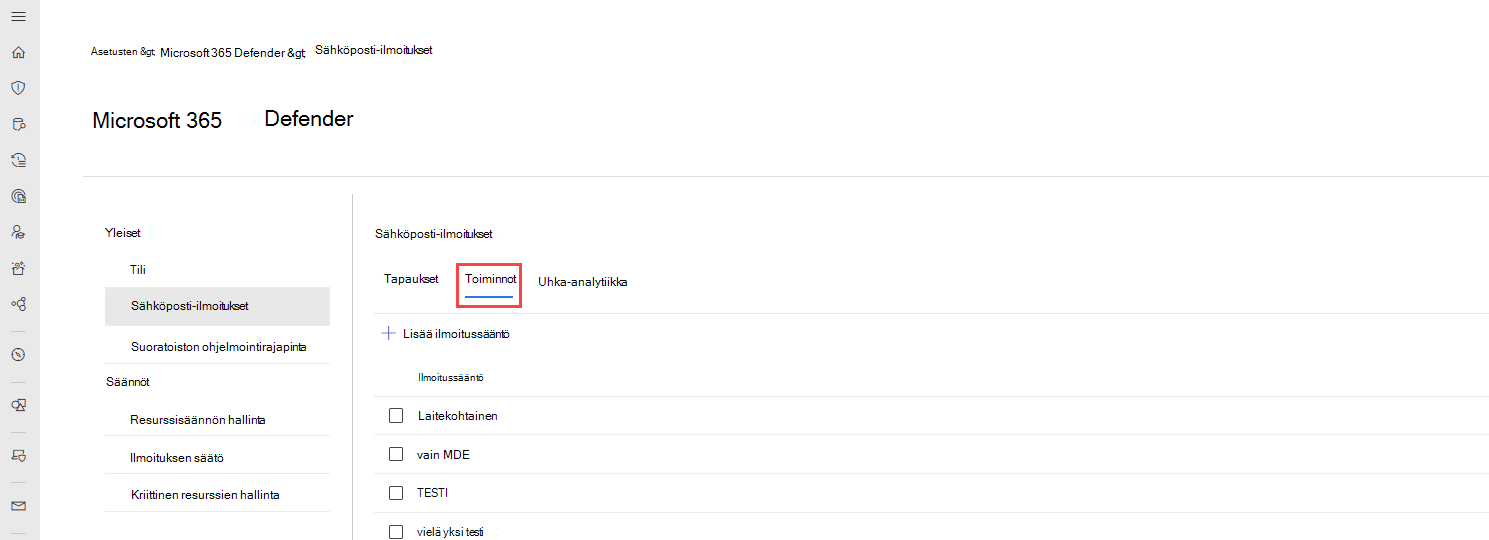The width and height of the screenshot is (1489, 540).
Task: Open the Laitekohtainen rule name
Action: click(457, 415)
